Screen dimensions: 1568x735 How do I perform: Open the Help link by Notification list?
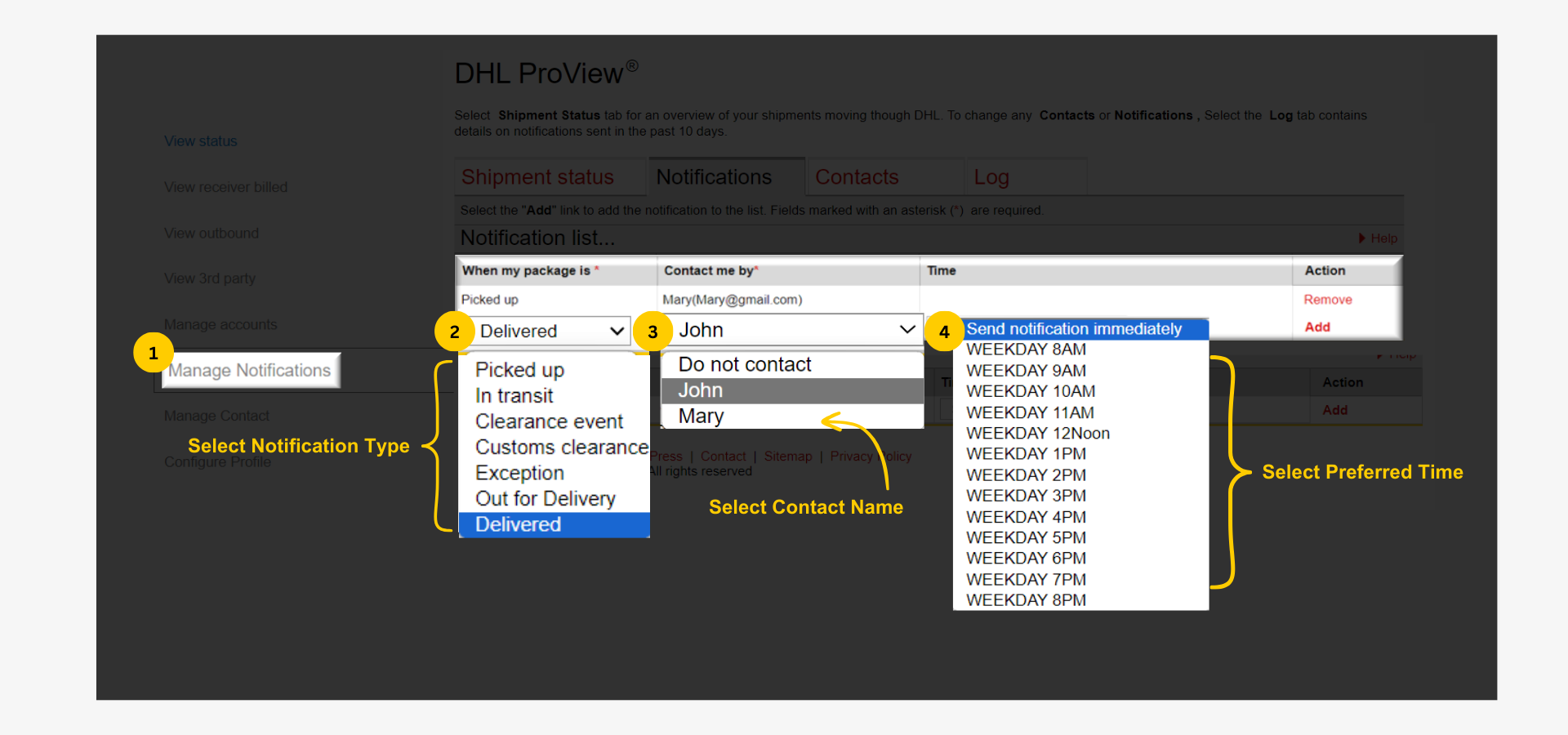(x=1384, y=238)
